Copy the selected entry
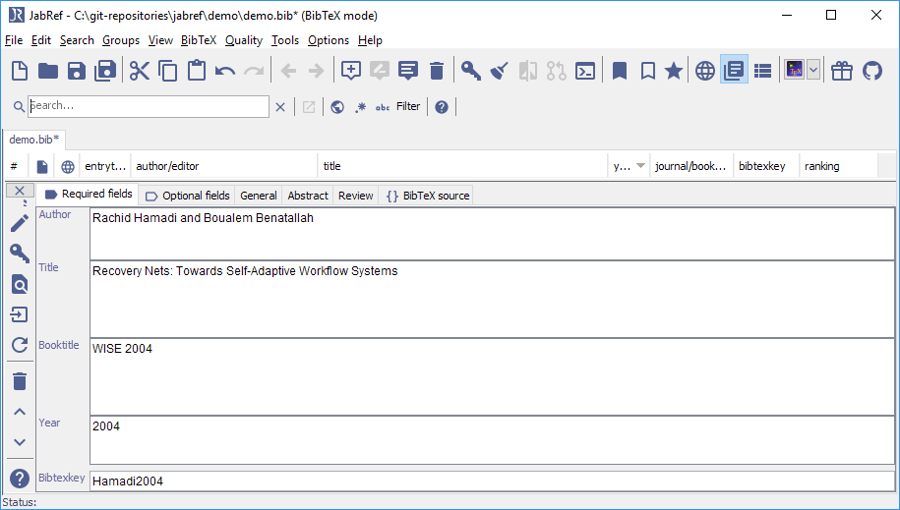The height and width of the screenshot is (510, 900). [x=168, y=71]
